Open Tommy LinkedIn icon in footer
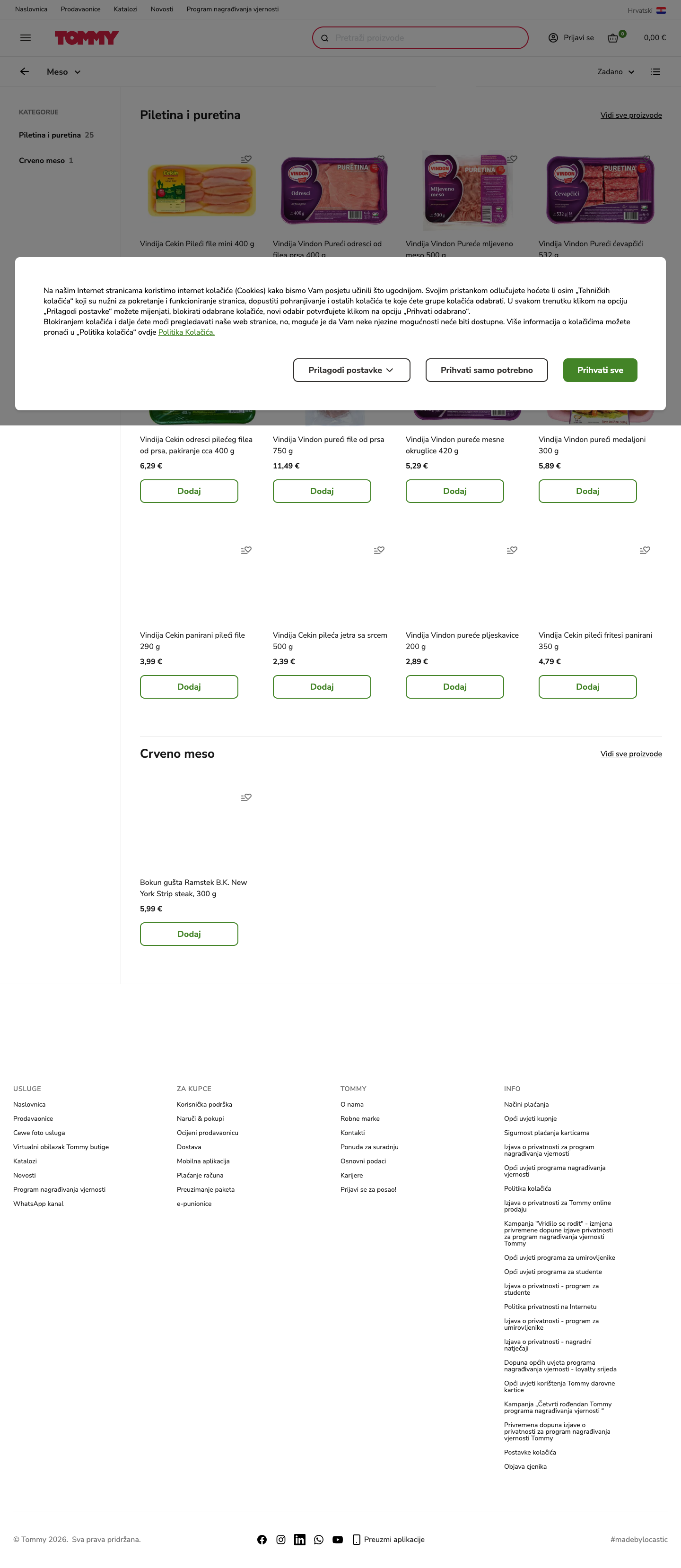 click(x=300, y=1539)
